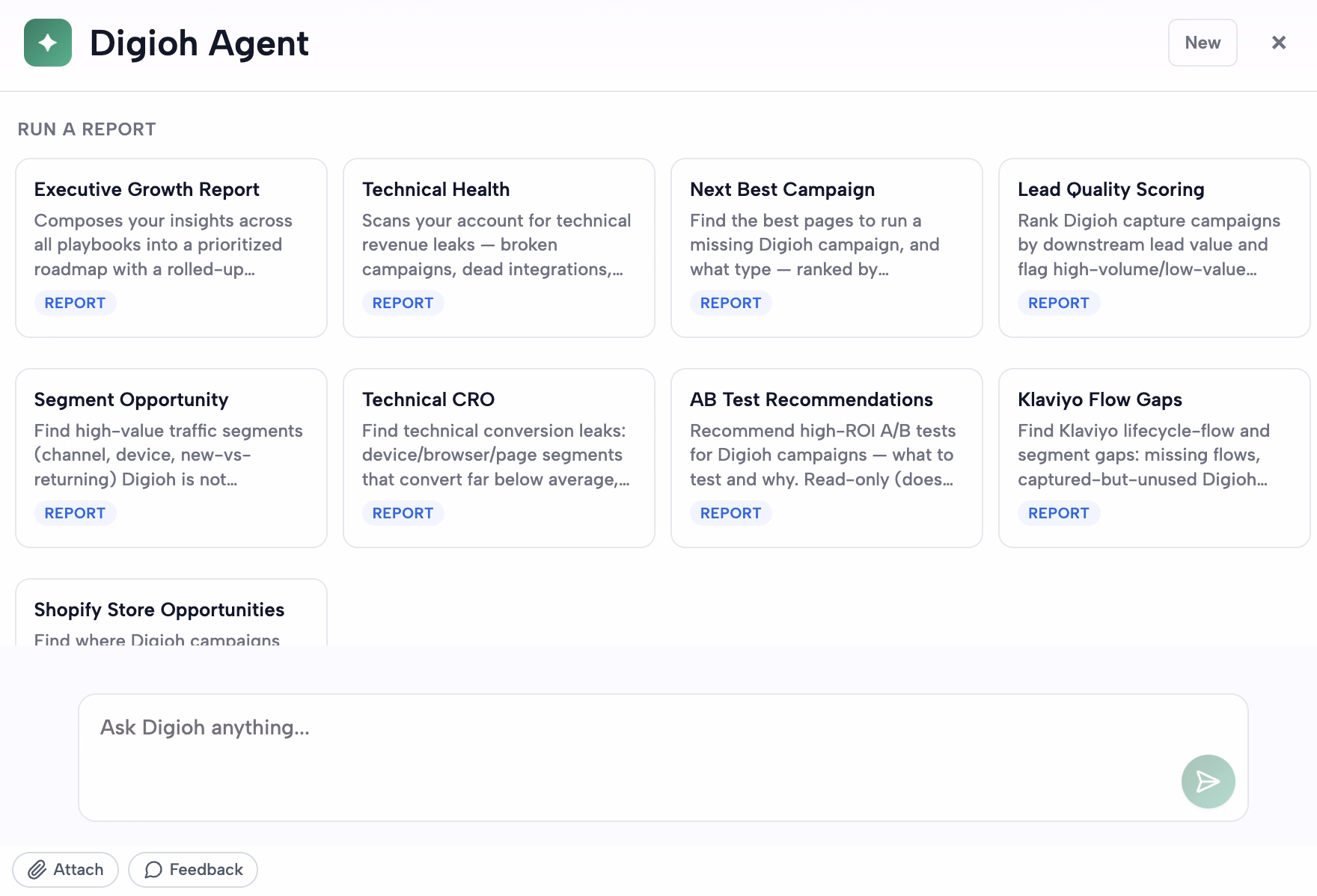Click REPORT tag under Klaviyo Flow Gaps
The image size is (1317, 896).
(x=1058, y=513)
